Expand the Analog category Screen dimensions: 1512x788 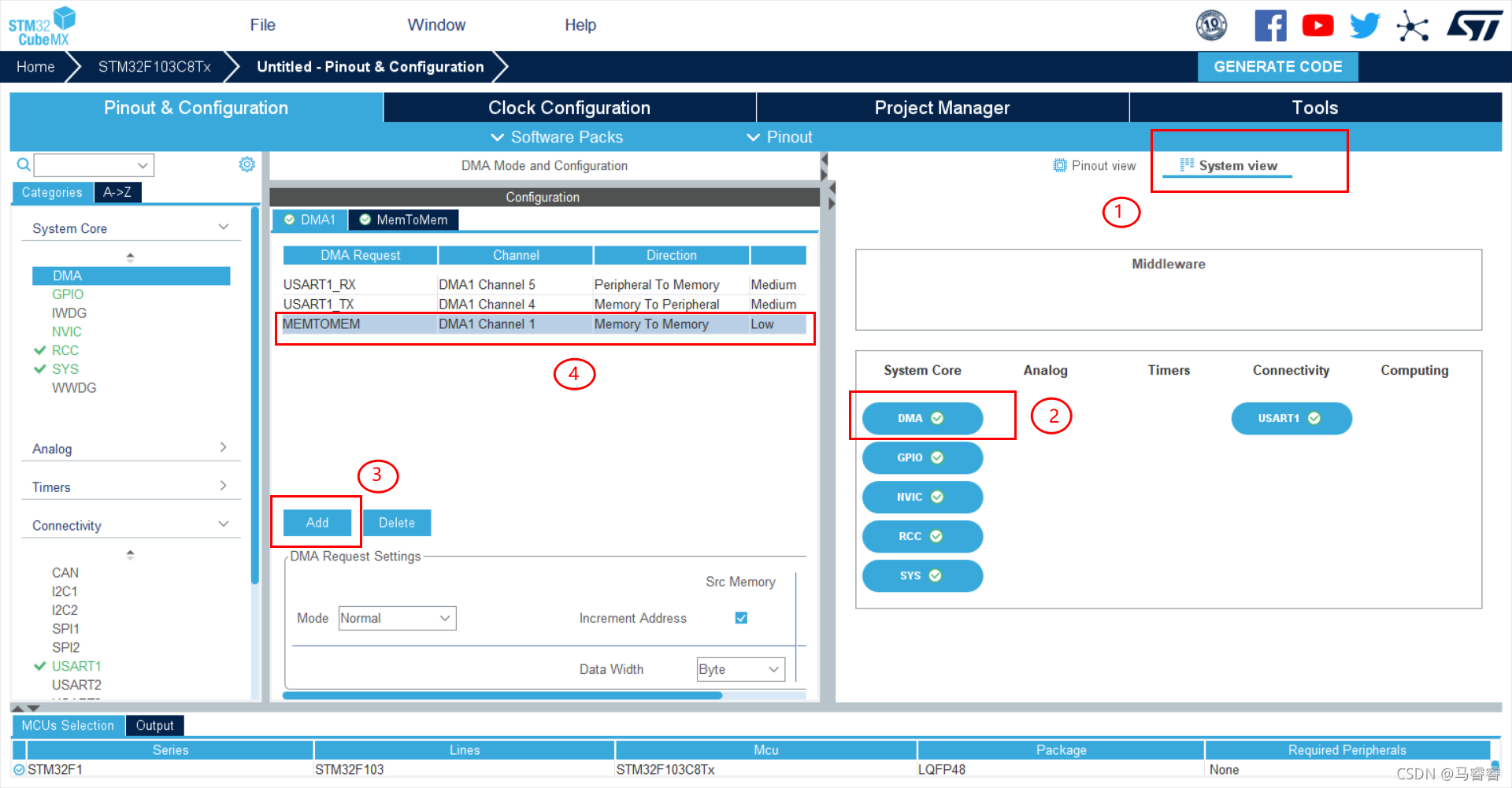[x=224, y=447]
